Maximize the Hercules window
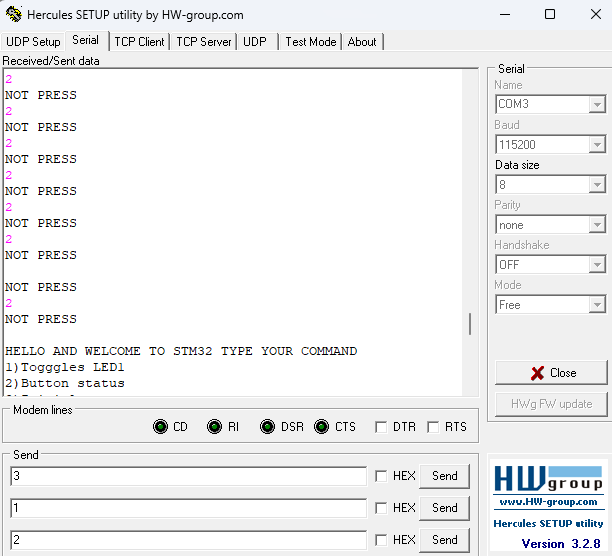 [550, 14]
